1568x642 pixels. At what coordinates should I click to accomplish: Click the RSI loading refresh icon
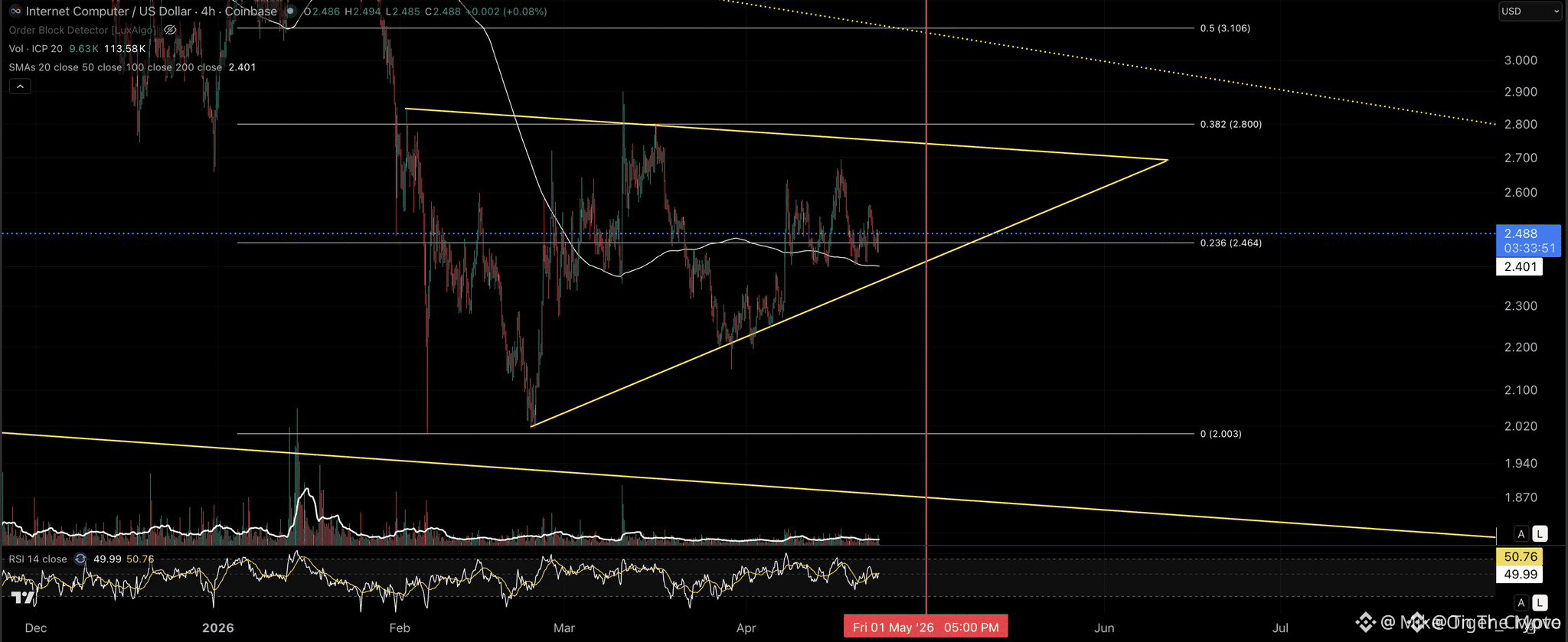(x=80, y=559)
